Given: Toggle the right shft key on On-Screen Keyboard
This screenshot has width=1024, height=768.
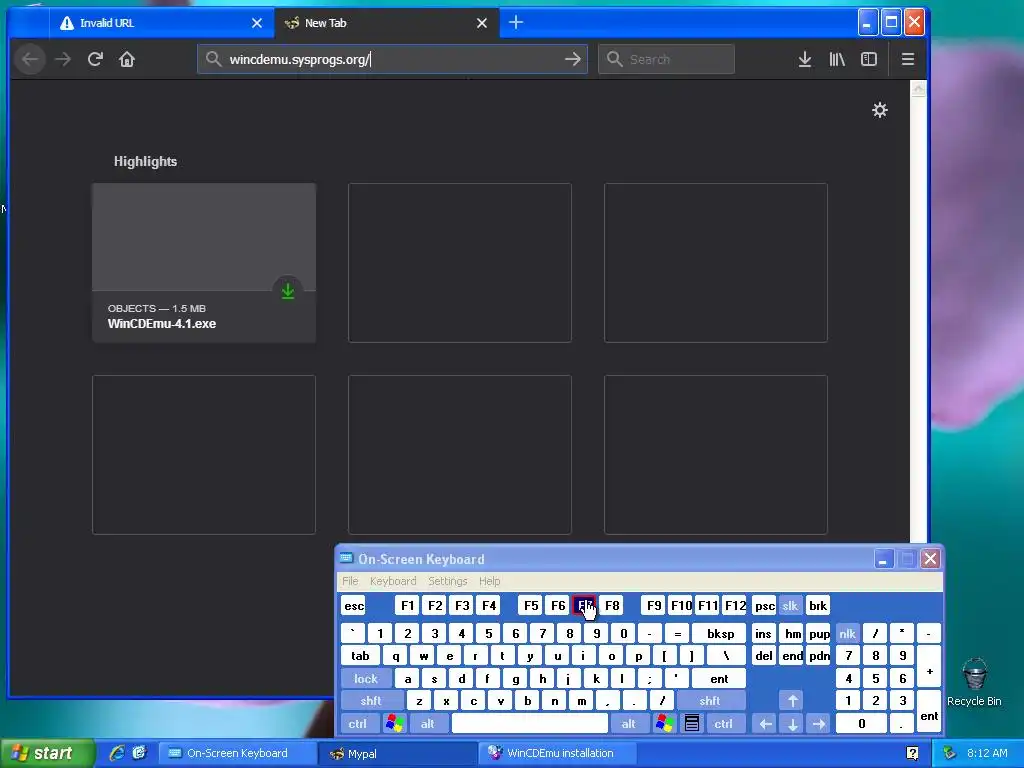Looking at the screenshot, I should point(710,701).
